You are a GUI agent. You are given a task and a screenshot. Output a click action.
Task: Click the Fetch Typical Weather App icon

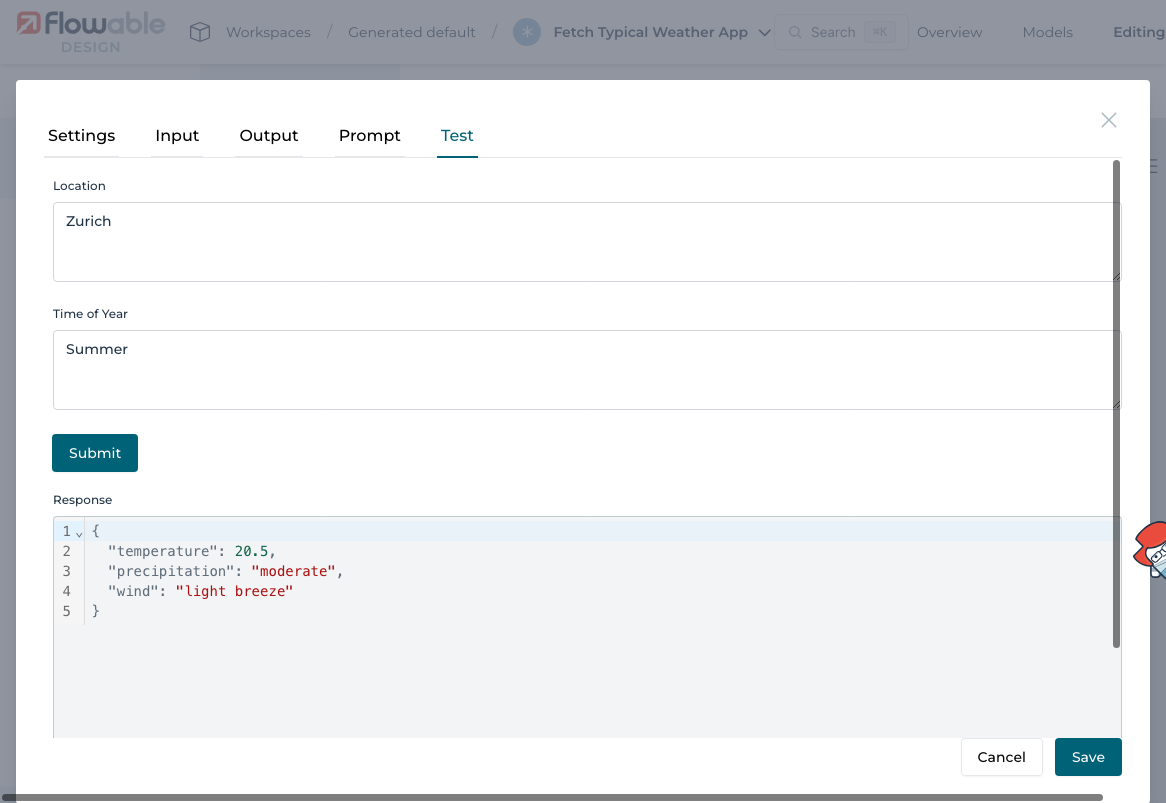[x=526, y=32]
